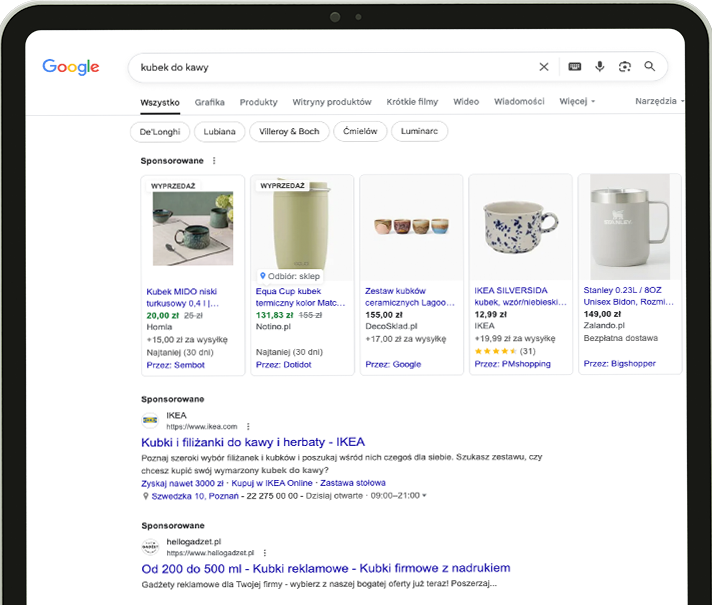712x605 pixels.
Task: Click Zastawa stołowa sitelink
Action: pyautogui.click(x=353, y=483)
